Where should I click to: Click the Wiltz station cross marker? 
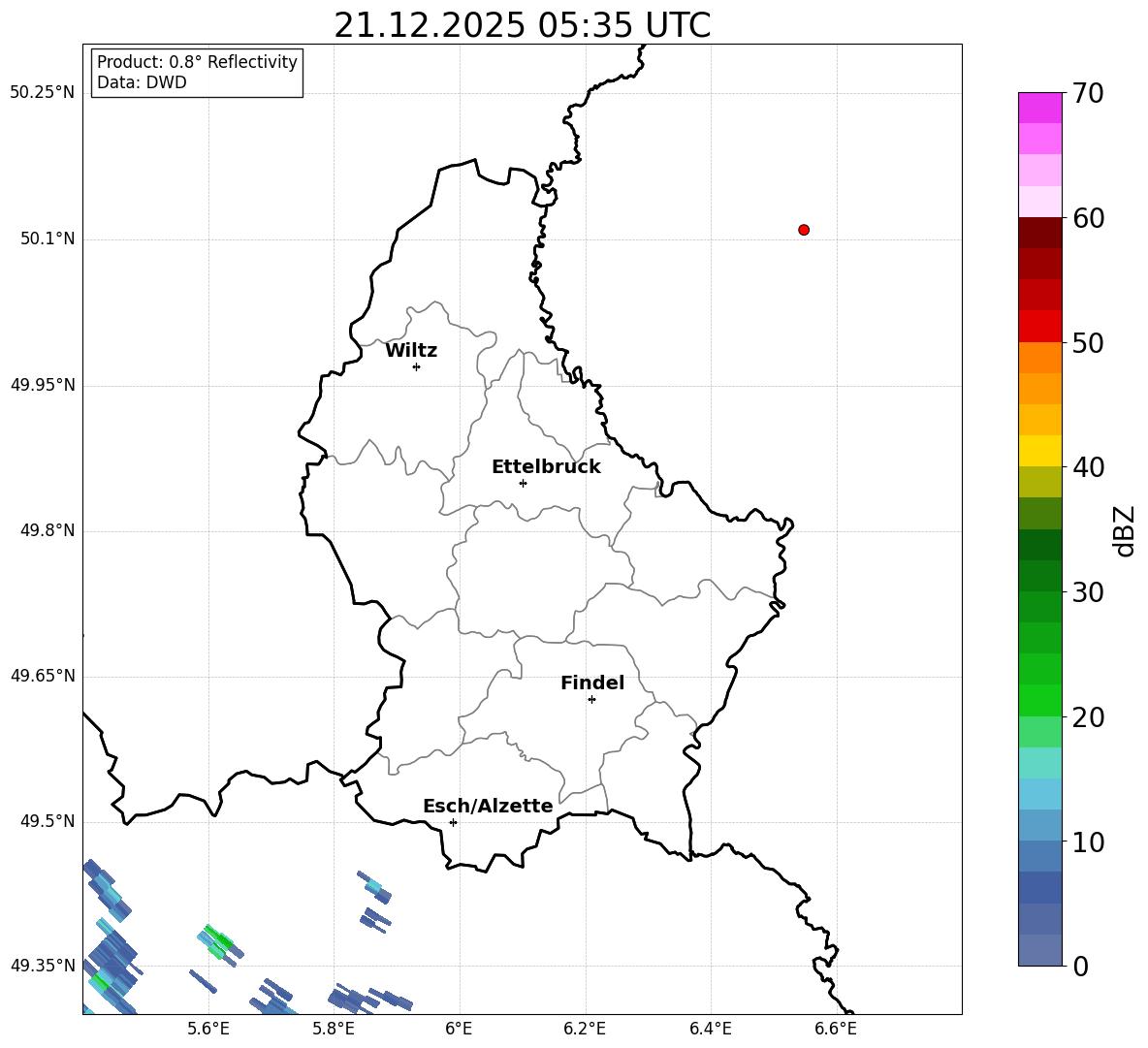(417, 366)
